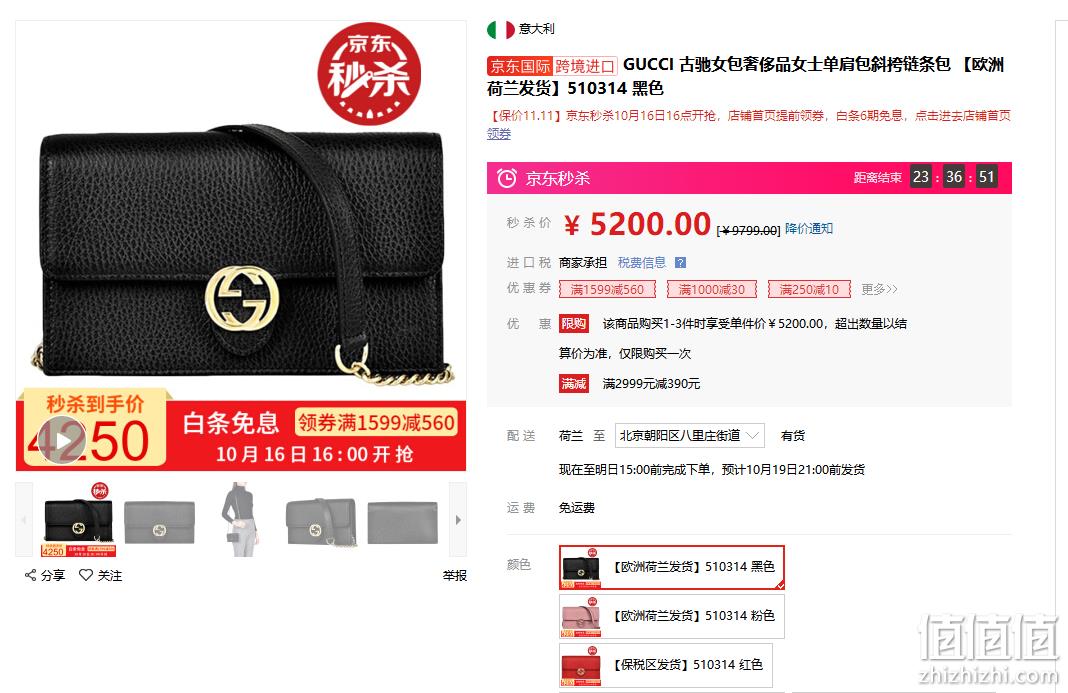The image size is (1068, 693).
Task: Click the tax info question mark icon
Action: [680, 262]
